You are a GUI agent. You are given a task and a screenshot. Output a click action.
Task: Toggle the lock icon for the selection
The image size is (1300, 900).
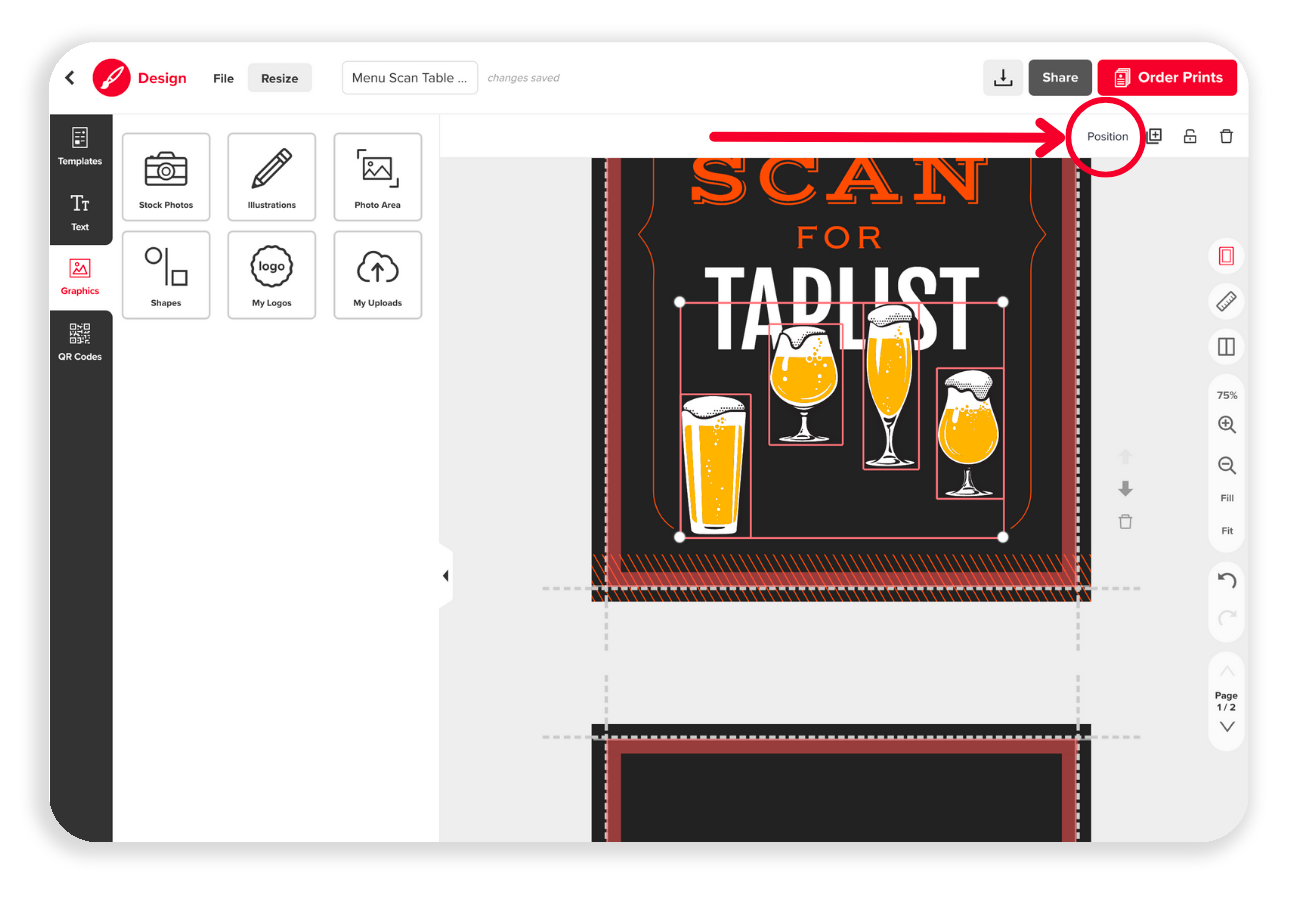(x=1190, y=136)
